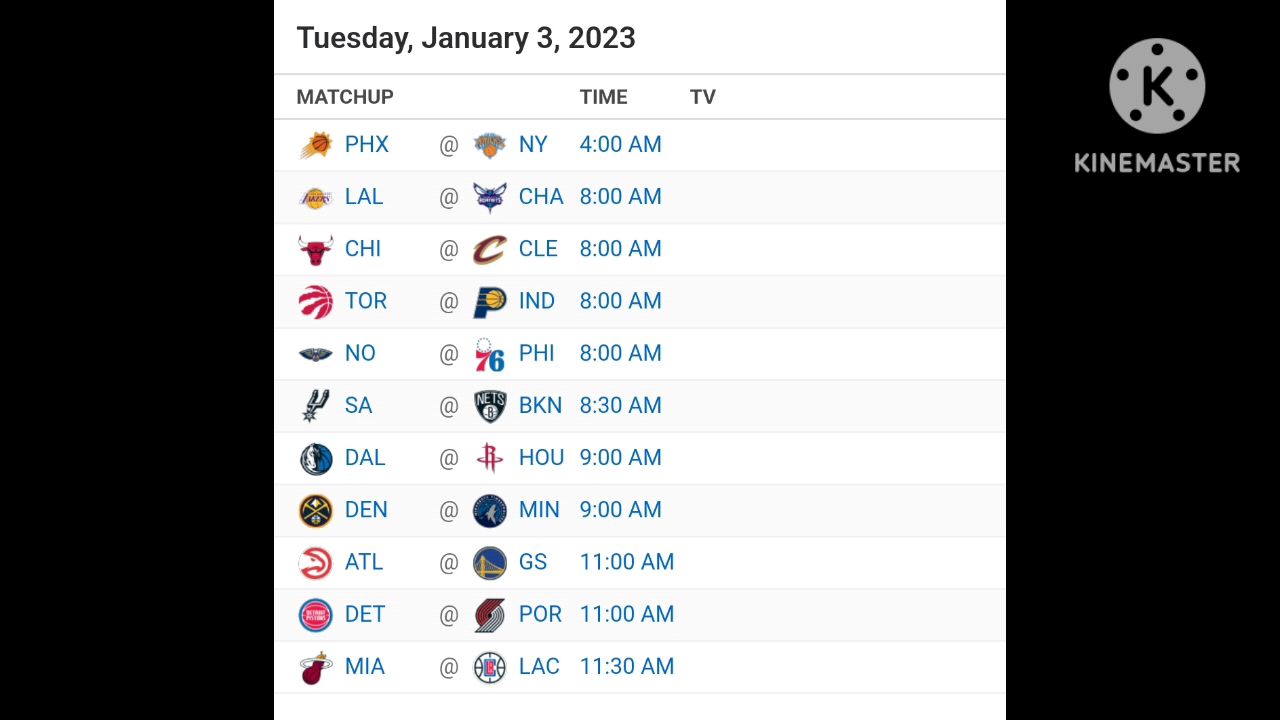Click the Miami Heat logo
Screen dimensions: 1280x720
pos(316,667)
